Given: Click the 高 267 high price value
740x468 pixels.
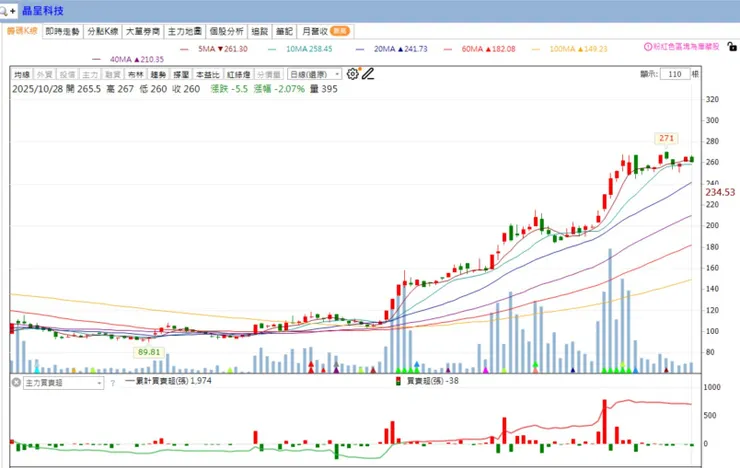Looking at the screenshot, I should click(x=120, y=89).
